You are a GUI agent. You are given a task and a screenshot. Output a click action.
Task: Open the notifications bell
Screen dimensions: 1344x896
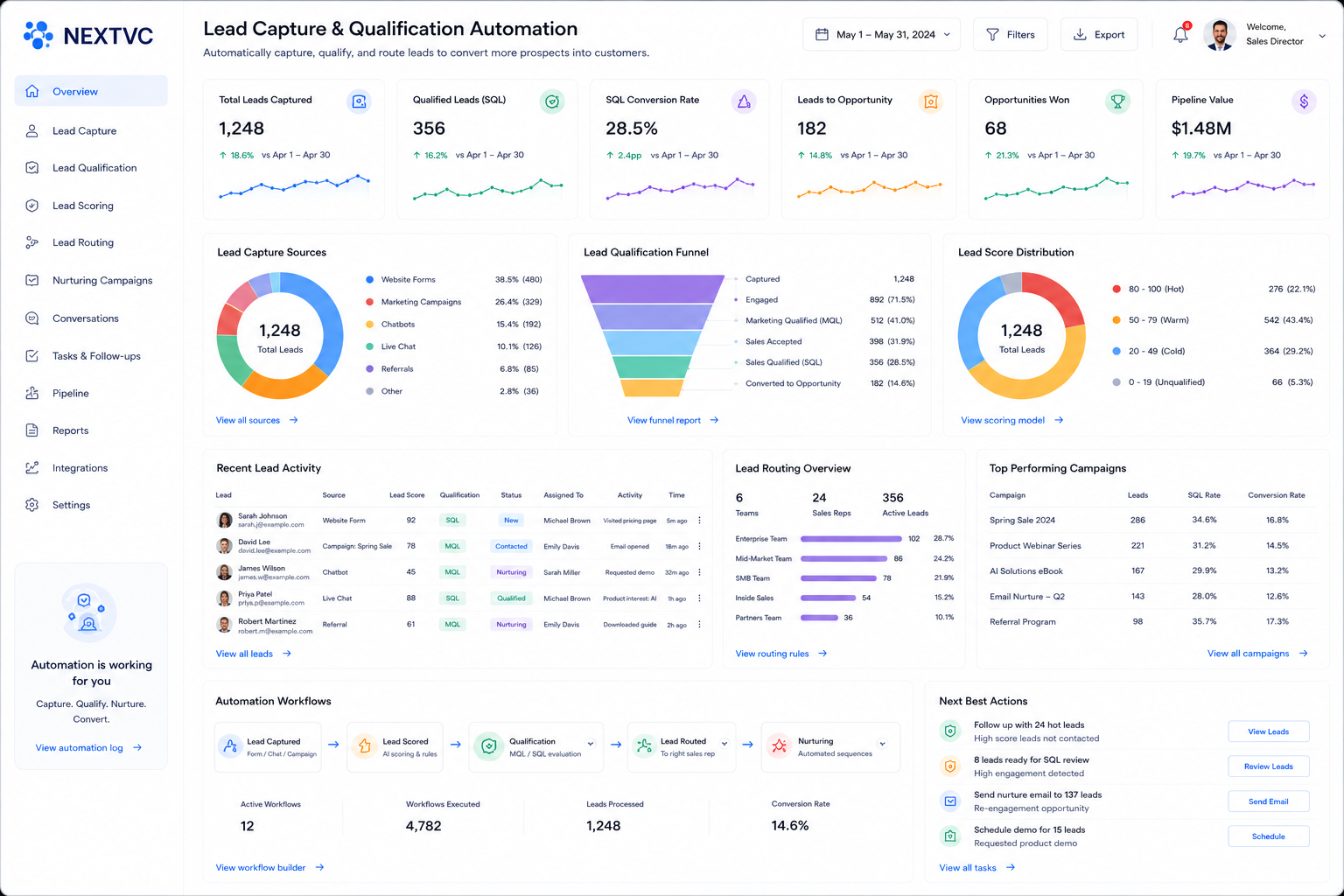click(1180, 35)
